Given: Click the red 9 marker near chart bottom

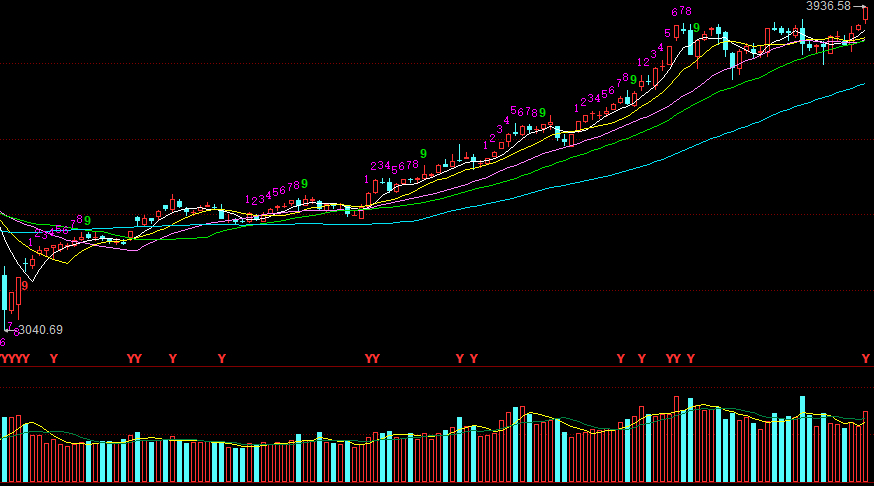Looking at the screenshot, I should coord(24,285).
